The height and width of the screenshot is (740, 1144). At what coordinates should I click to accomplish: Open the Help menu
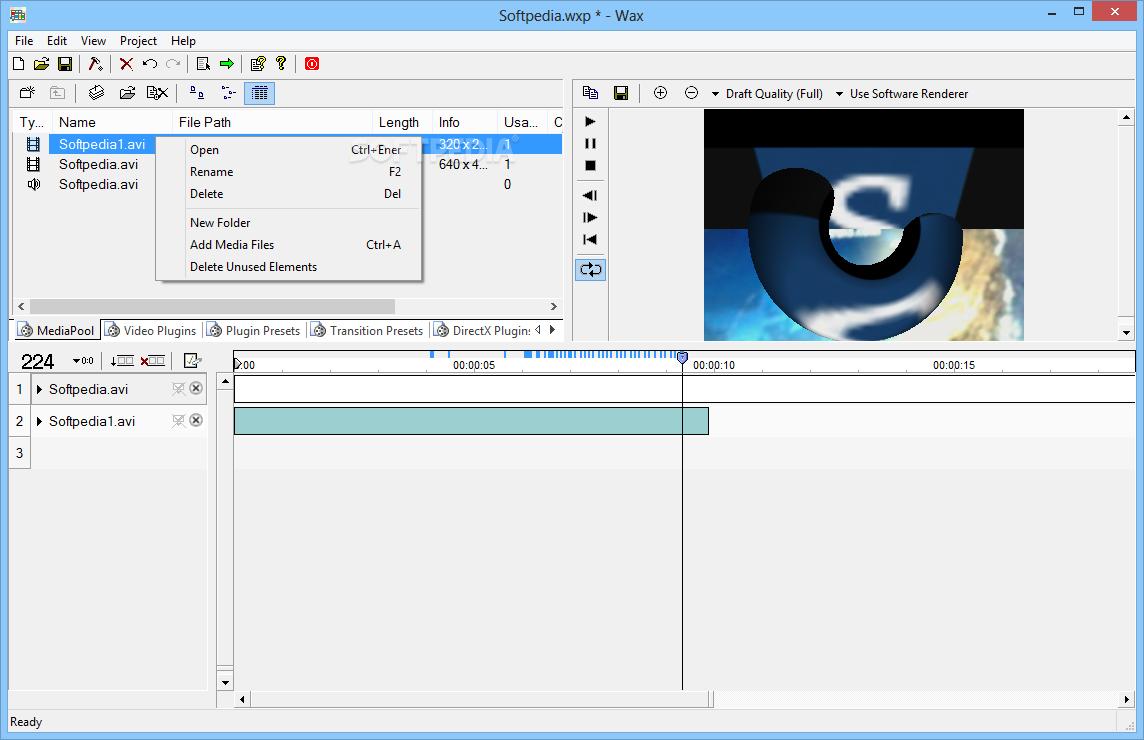tap(183, 41)
